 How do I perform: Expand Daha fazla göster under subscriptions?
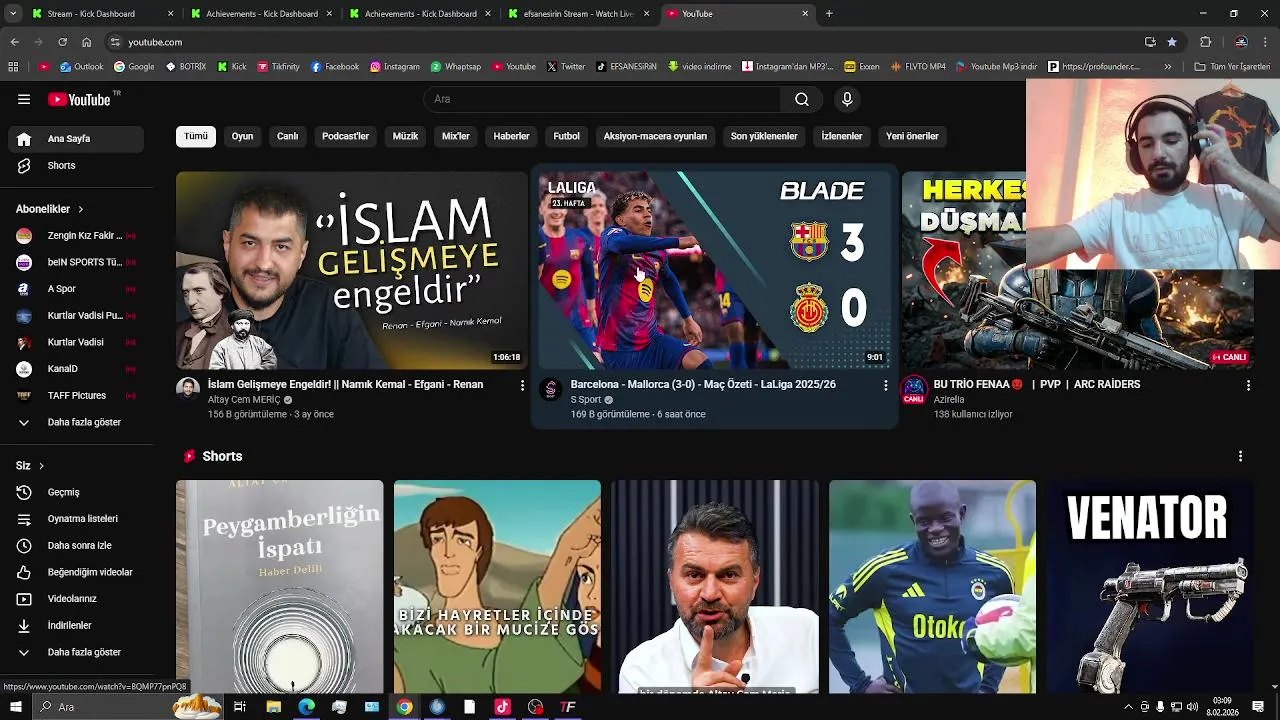(76, 422)
